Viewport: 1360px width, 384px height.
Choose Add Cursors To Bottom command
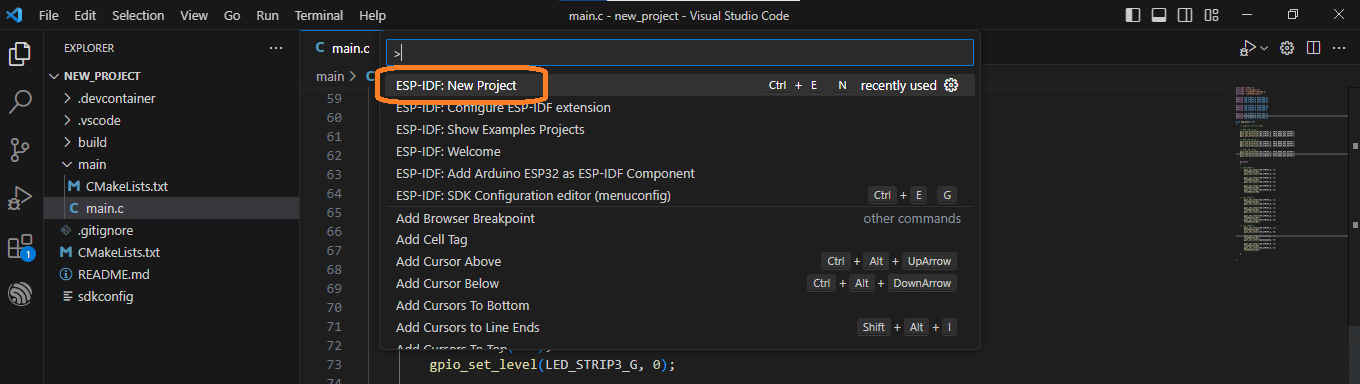(x=679, y=305)
